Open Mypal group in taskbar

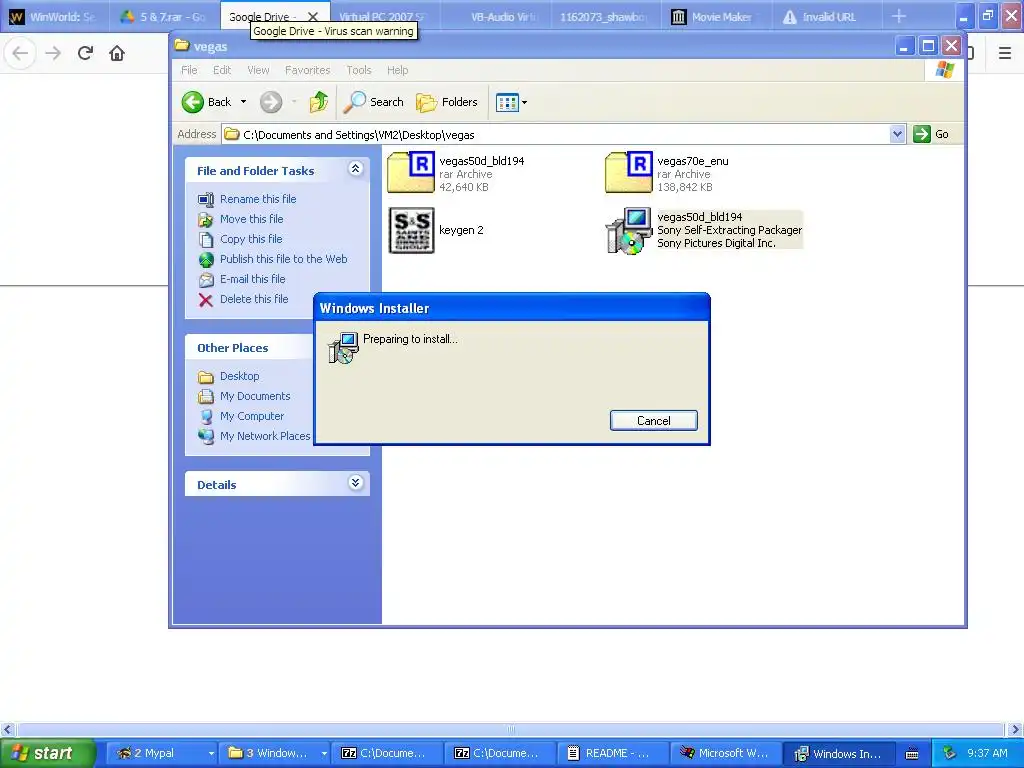click(x=161, y=754)
